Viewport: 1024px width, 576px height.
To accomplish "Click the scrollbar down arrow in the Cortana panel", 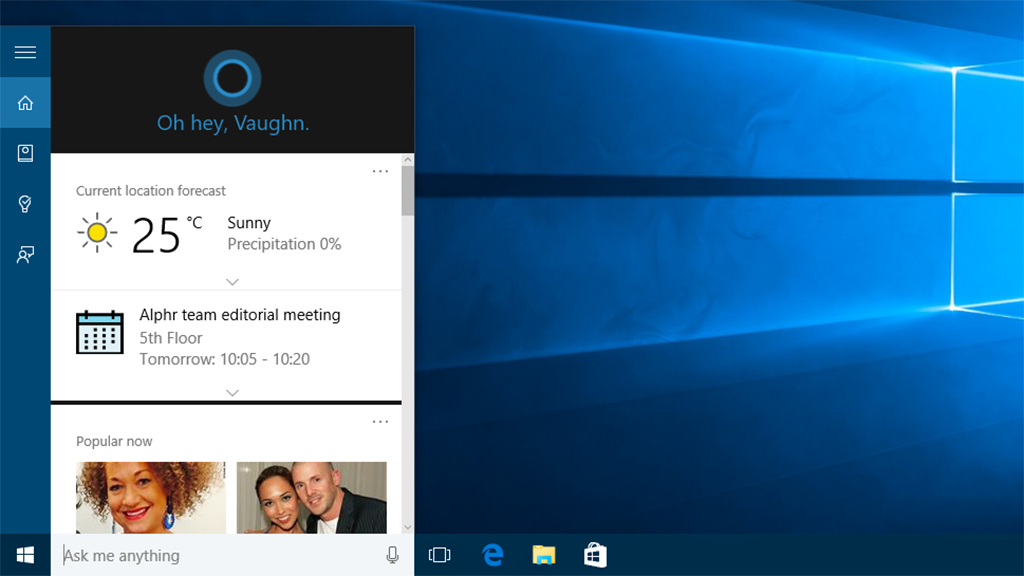I will pyautogui.click(x=408, y=527).
